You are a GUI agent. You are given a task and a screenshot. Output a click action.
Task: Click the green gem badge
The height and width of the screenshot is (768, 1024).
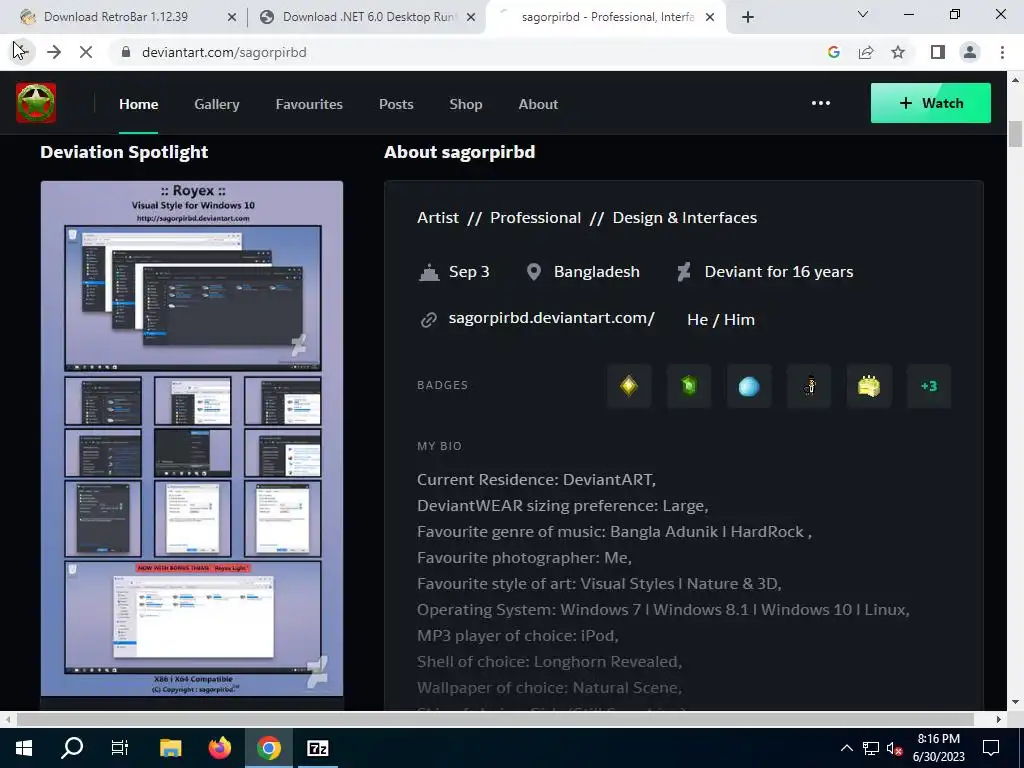tap(689, 386)
